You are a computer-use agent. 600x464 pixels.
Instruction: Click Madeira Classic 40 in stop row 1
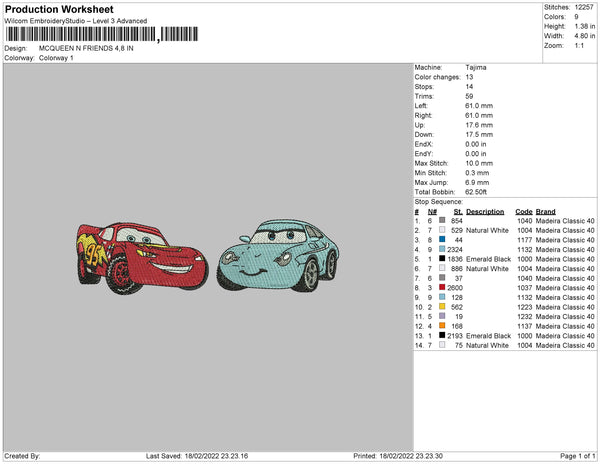click(565, 221)
